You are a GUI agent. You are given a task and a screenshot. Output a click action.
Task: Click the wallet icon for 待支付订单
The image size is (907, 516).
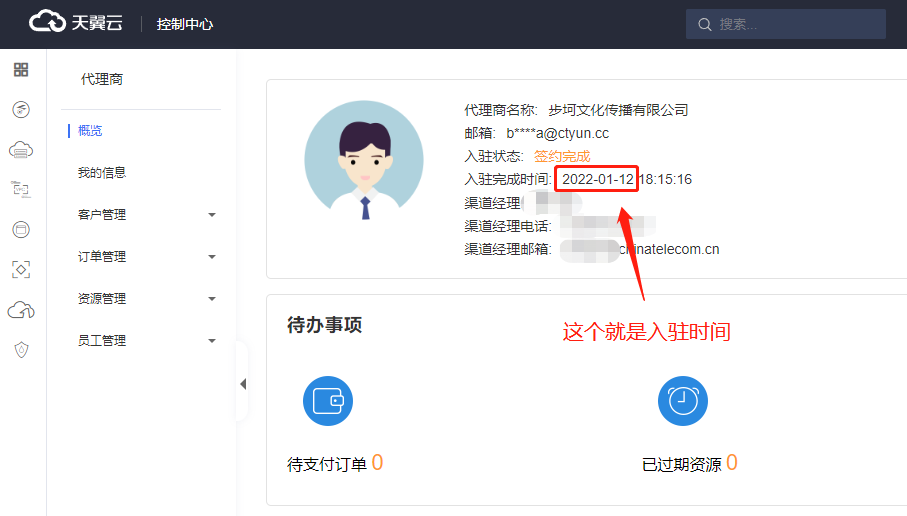click(328, 401)
